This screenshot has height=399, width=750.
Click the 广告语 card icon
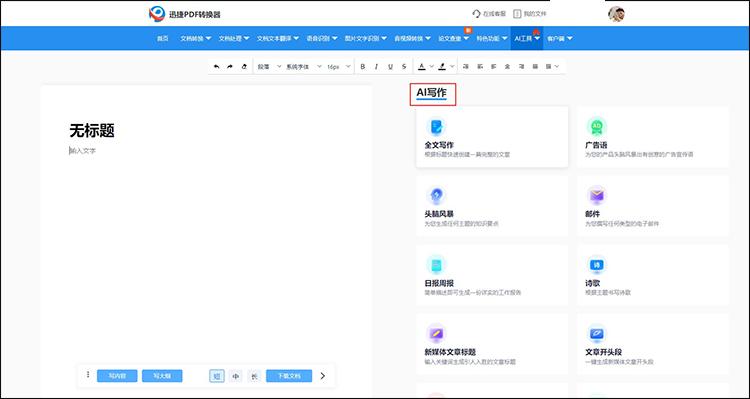(596, 126)
